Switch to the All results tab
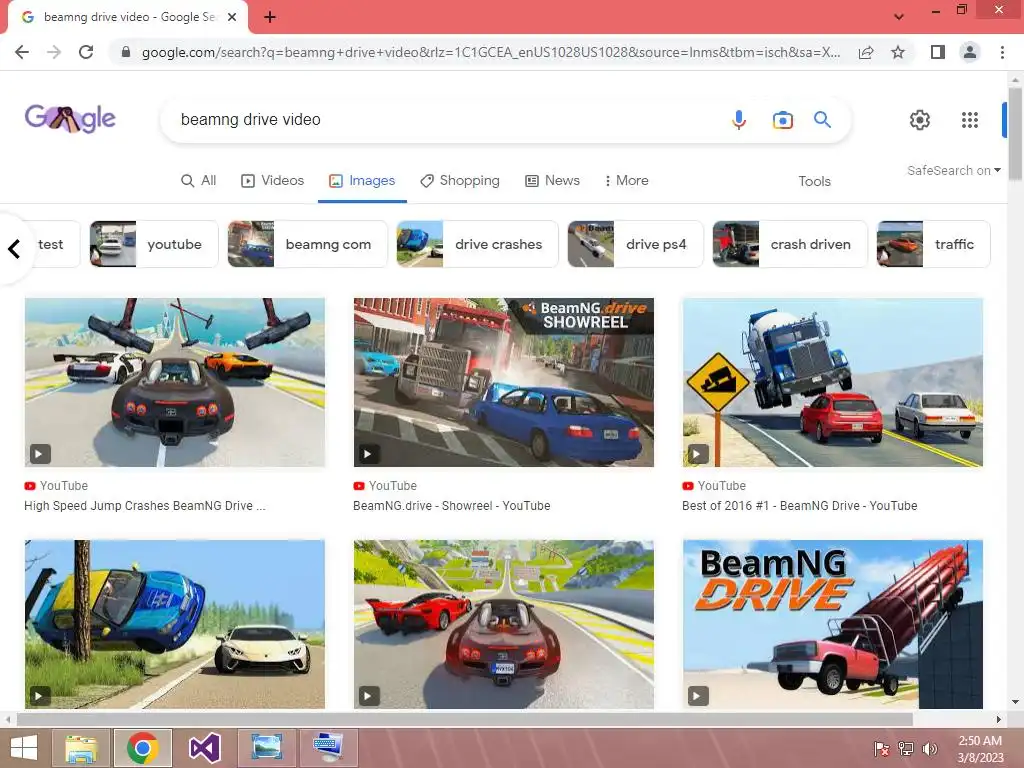Screen dimensions: 1024x768 199,180
